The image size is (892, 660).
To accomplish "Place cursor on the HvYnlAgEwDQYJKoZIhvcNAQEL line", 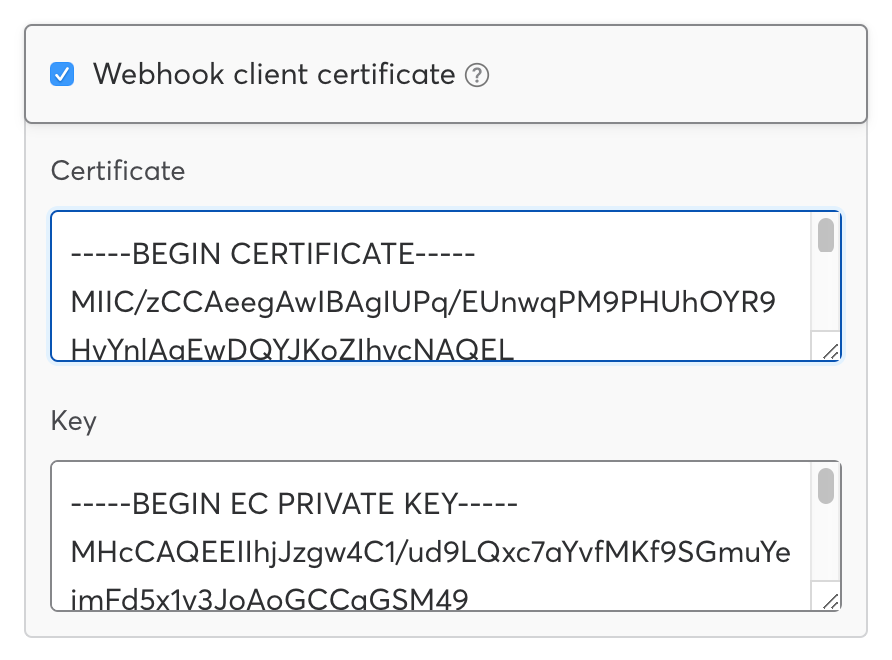I will (x=292, y=349).
